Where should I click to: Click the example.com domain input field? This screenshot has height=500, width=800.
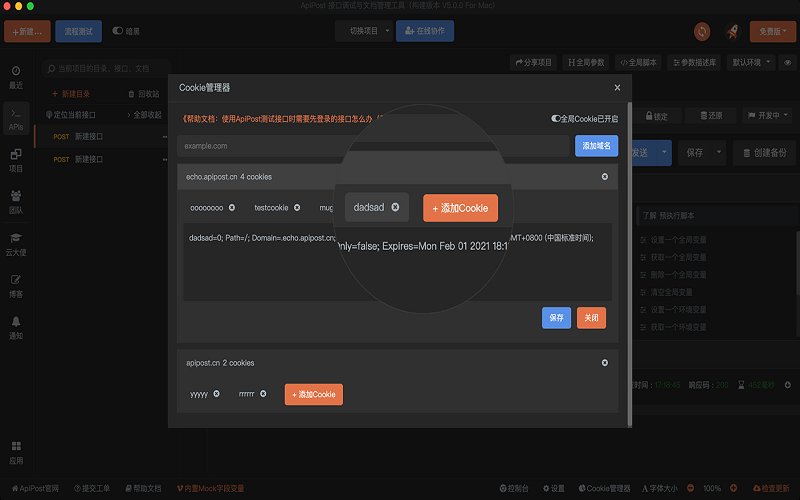click(373, 146)
